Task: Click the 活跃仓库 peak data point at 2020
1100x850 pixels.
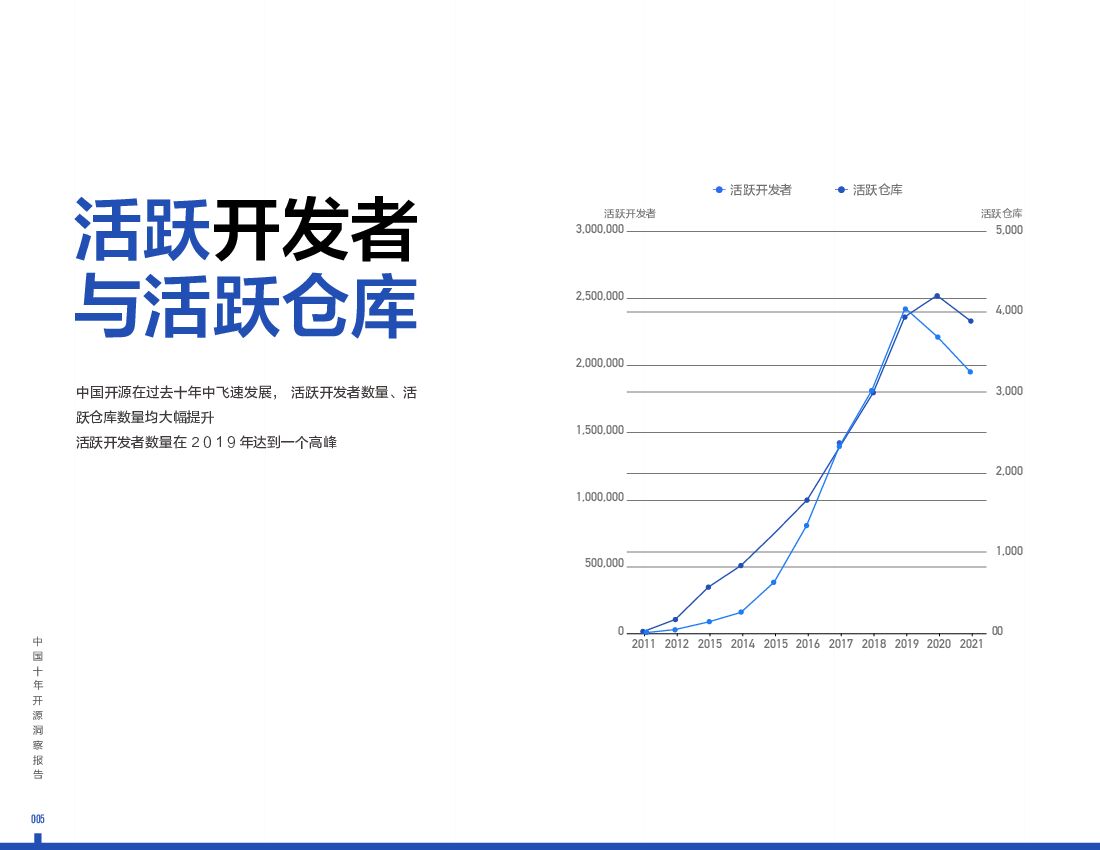Action: [x=937, y=296]
